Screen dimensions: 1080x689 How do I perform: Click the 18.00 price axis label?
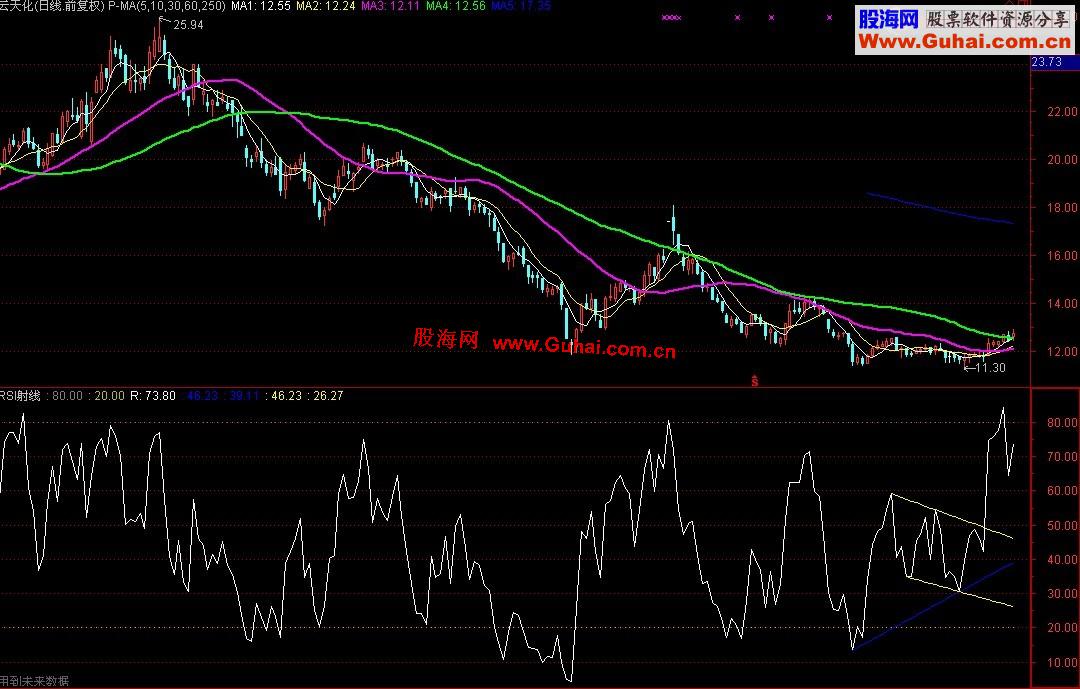[x=1062, y=207]
